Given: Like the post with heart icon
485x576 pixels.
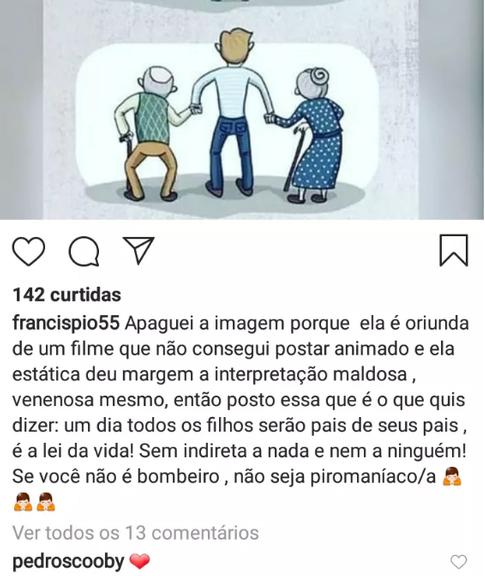Looking at the screenshot, I should [x=29, y=251].
